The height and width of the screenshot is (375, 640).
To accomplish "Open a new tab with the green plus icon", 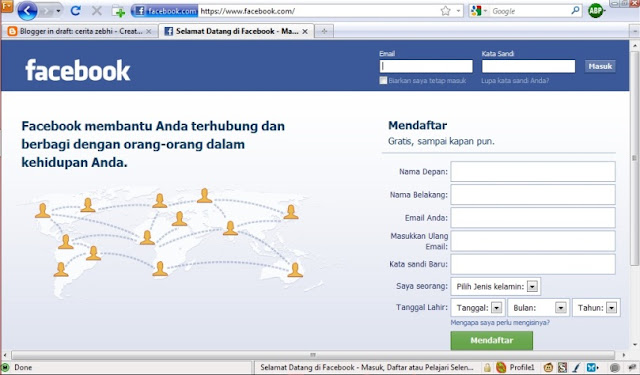I will click(119, 11).
